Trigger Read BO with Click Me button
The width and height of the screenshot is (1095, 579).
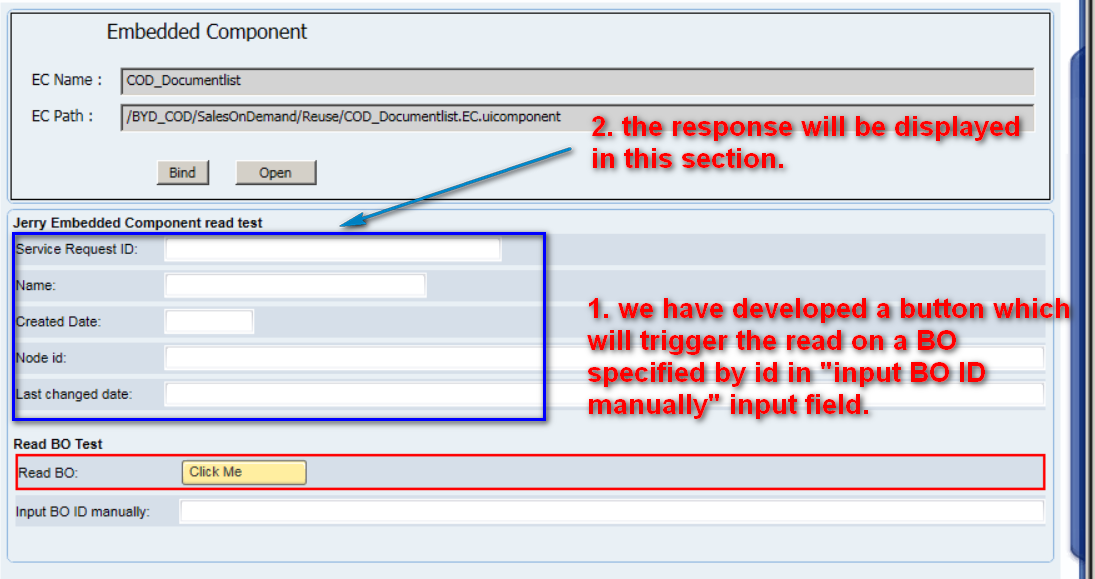tap(244, 472)
